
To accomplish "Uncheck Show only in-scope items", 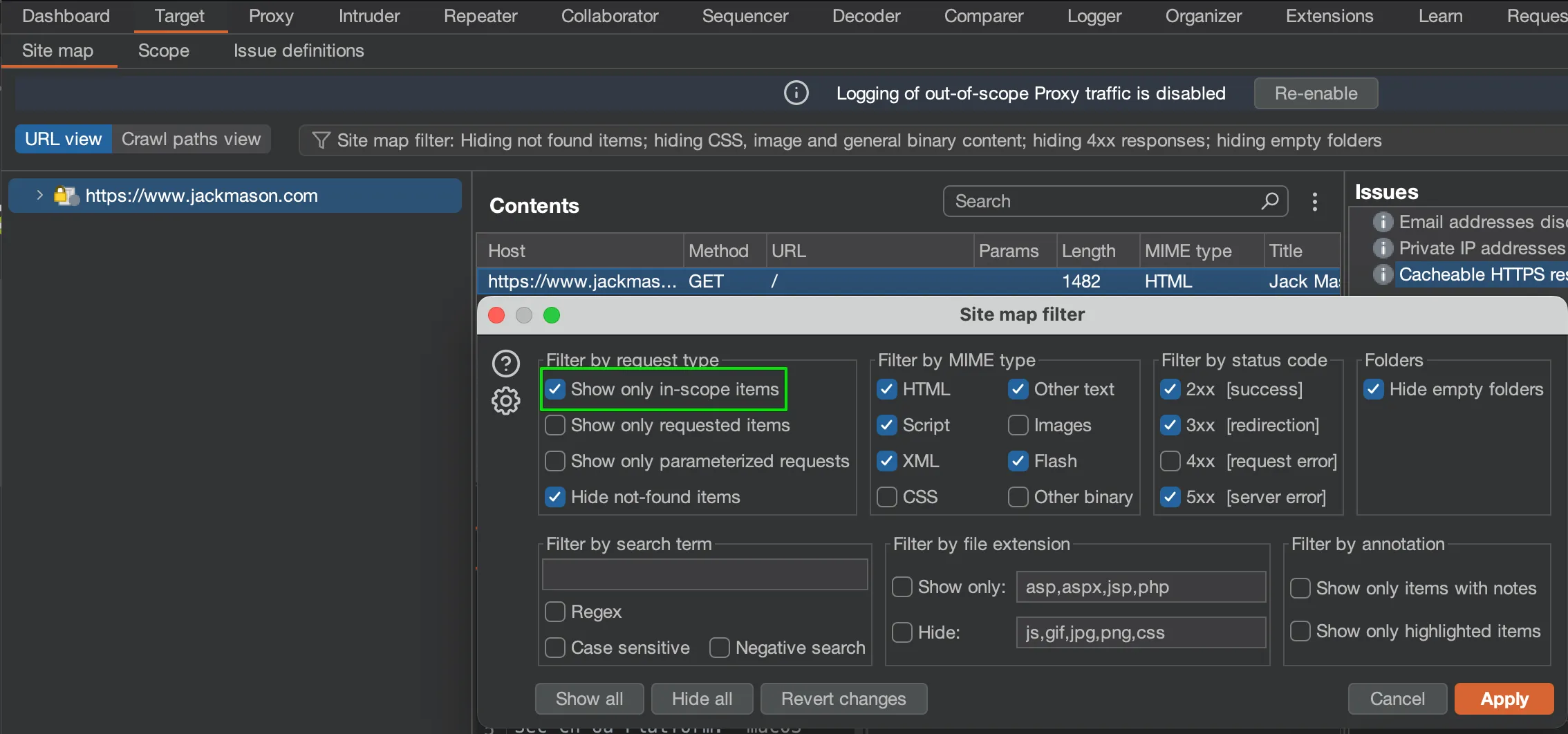I will 555,389.
